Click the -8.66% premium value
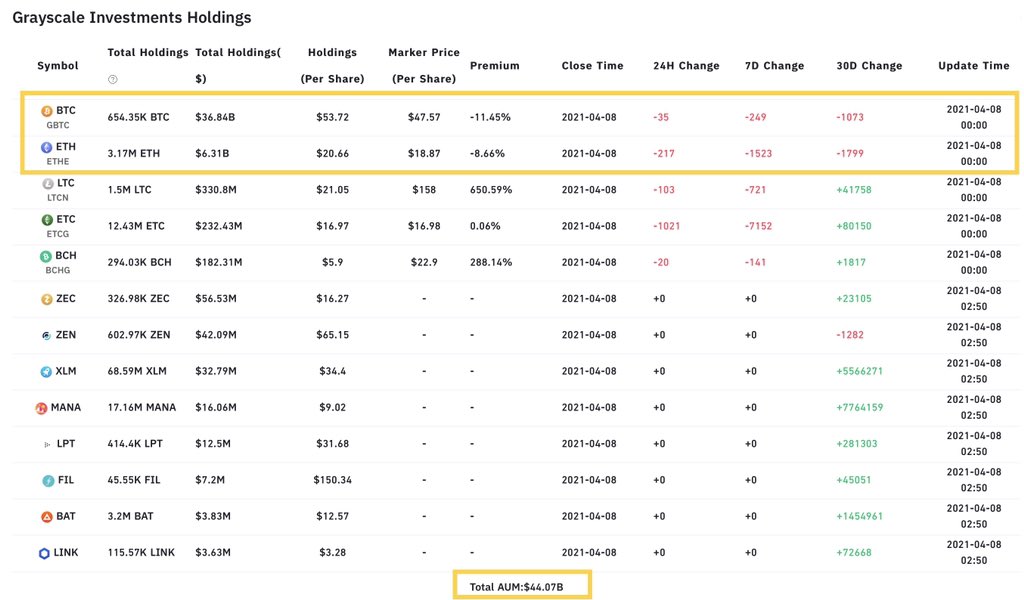The image size is (1024, 600). (487, 153)
